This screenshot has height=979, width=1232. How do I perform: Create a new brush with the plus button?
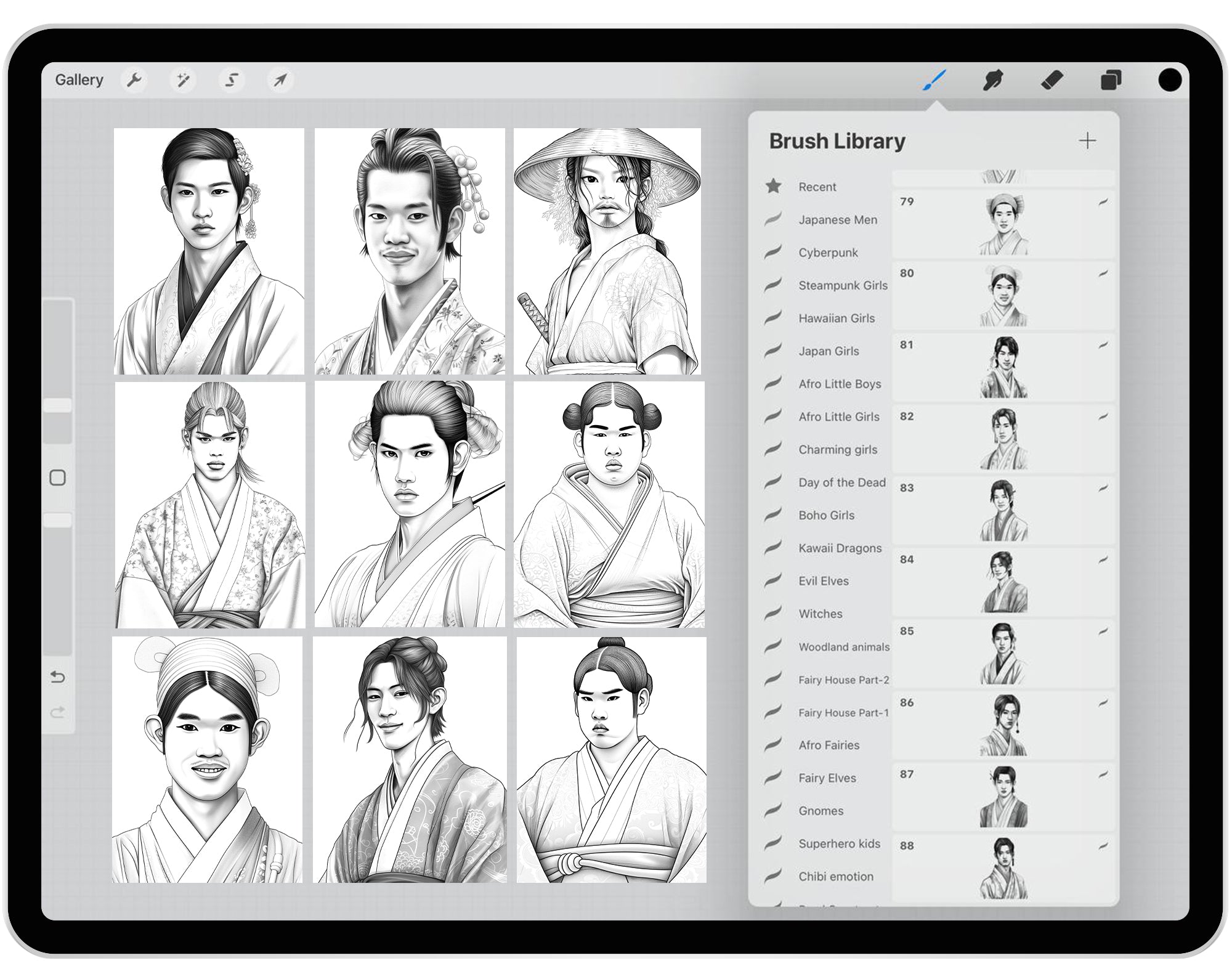1088,140
